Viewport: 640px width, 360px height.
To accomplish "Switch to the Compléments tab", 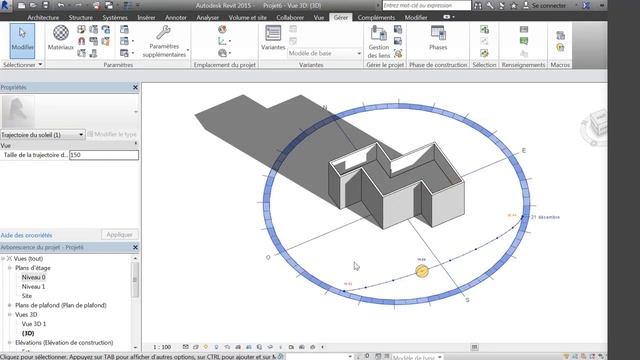I will (x=376, y=18).
